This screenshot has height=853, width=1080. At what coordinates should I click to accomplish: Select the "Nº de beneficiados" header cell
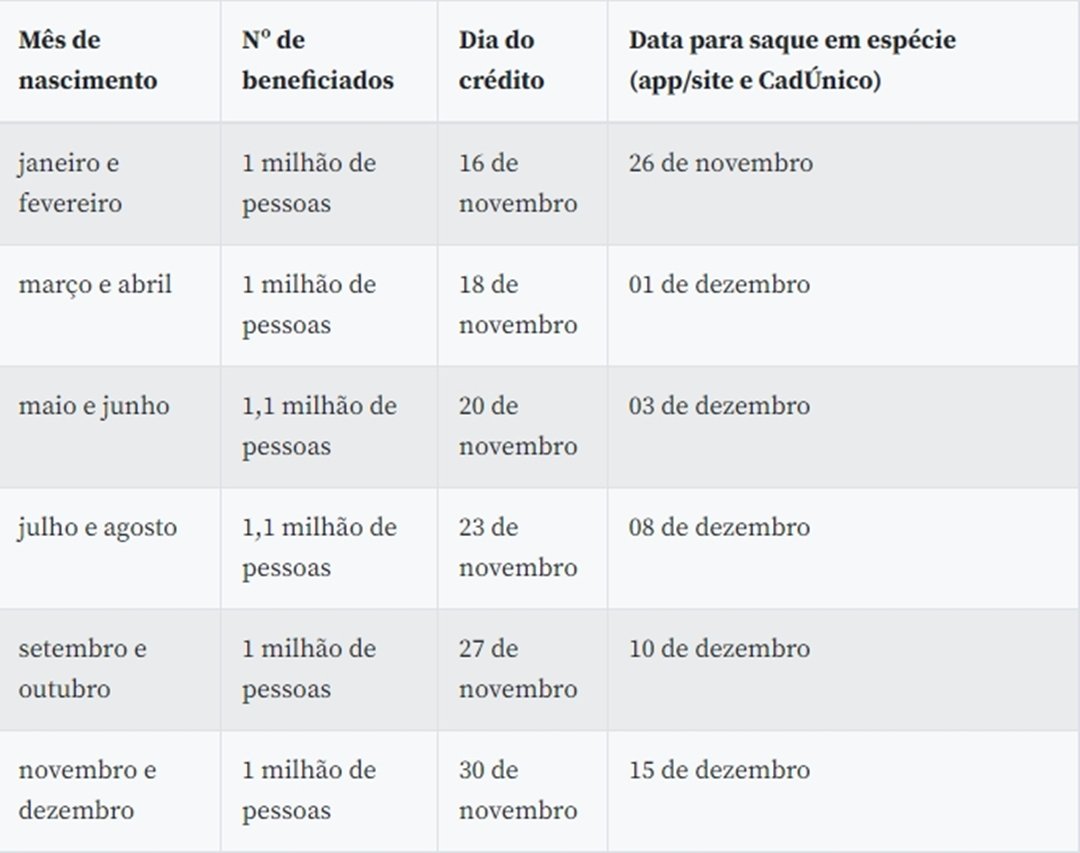coord(318,60)
